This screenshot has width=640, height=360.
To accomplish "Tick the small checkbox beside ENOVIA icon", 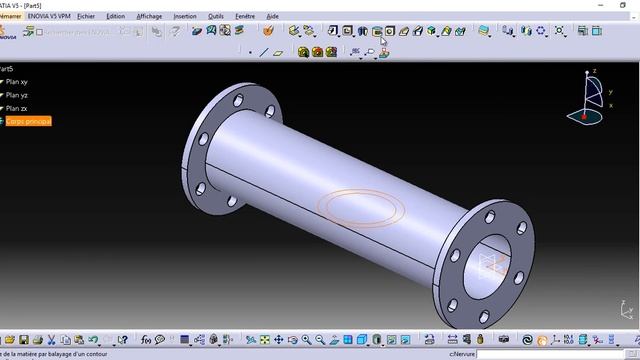I will pyautogui.click(x=40, y=32).
